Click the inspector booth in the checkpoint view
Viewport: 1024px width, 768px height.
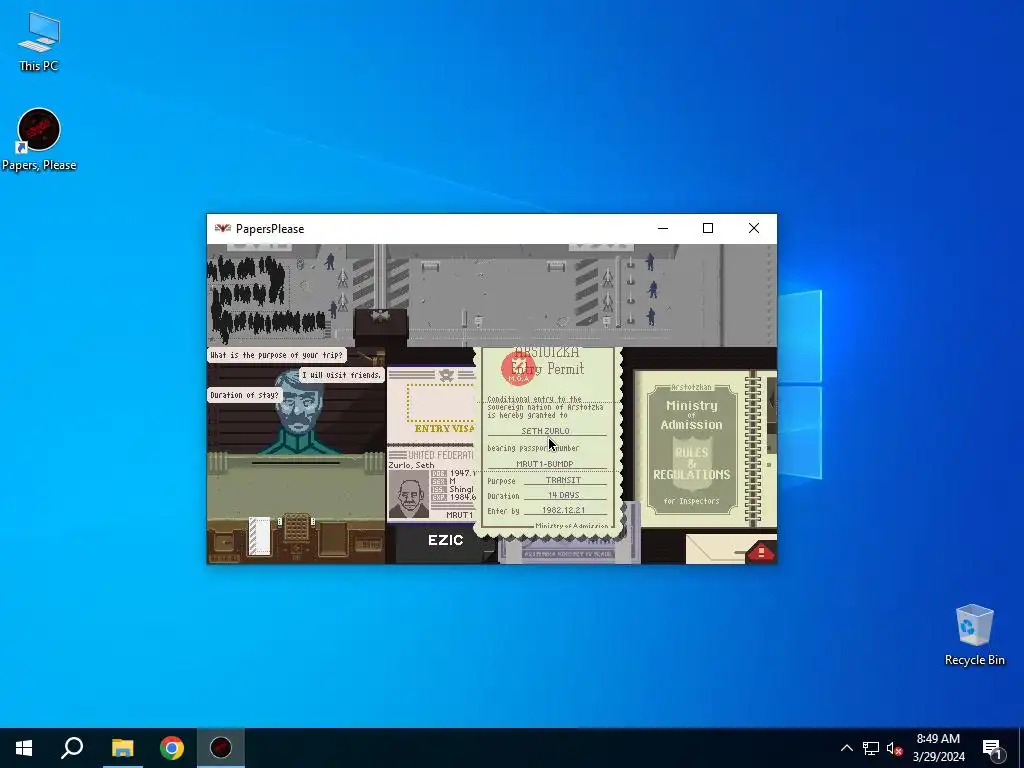[x=381, y=327]
